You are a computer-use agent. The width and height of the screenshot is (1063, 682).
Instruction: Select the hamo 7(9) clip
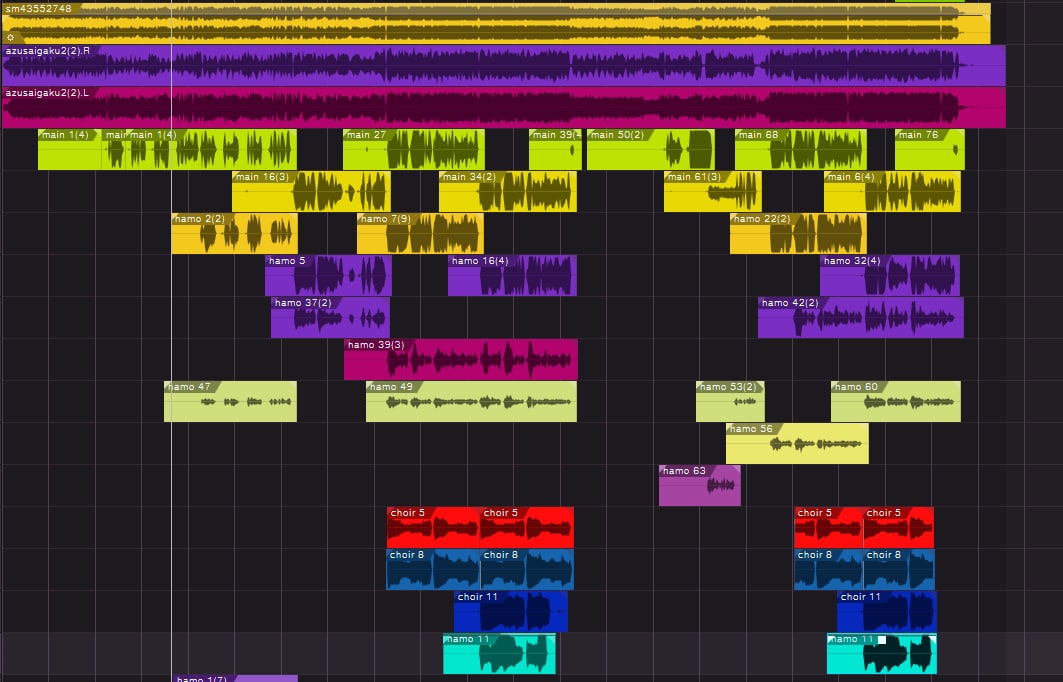420,233
